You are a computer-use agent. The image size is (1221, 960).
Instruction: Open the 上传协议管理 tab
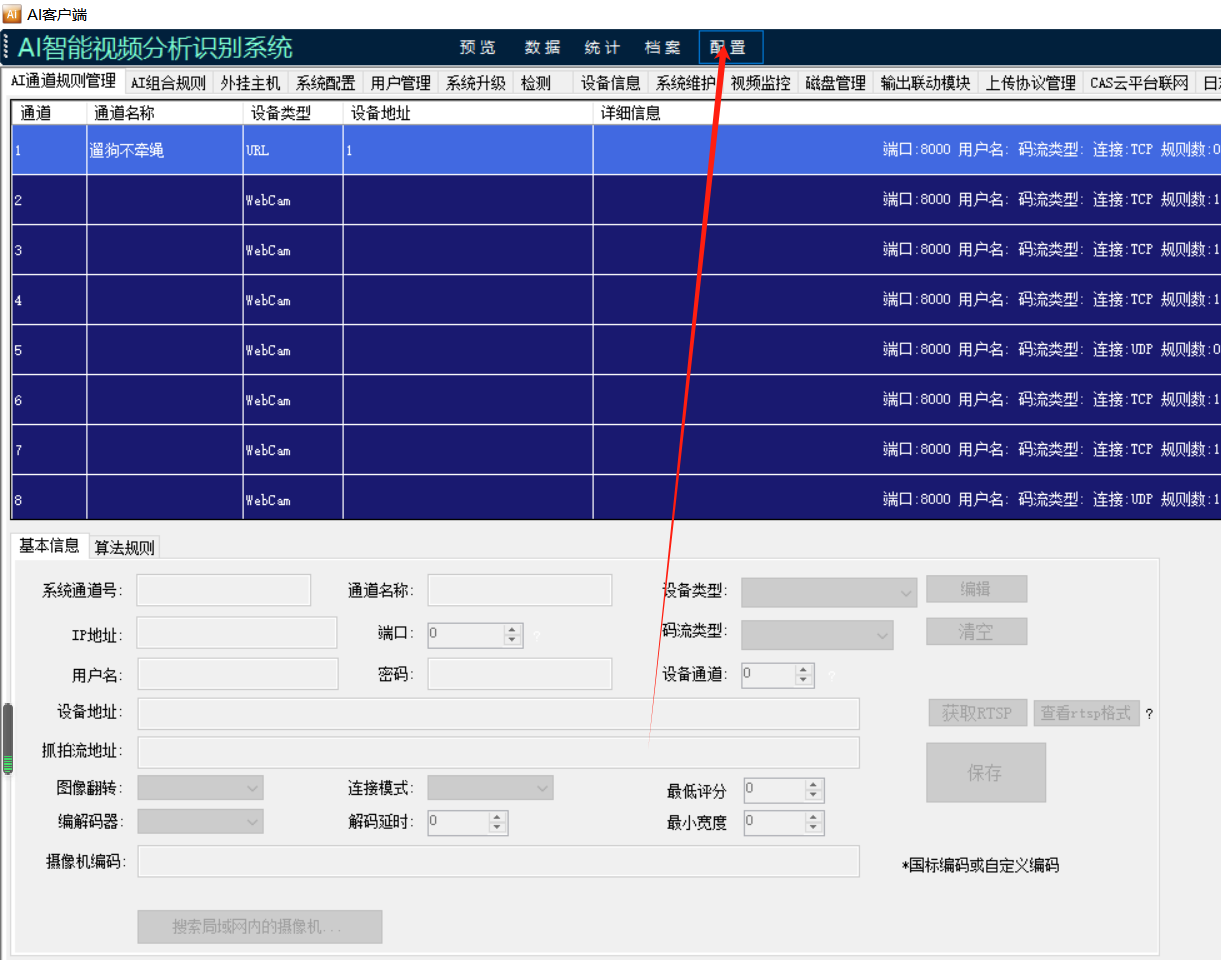tap(1030, 83)
